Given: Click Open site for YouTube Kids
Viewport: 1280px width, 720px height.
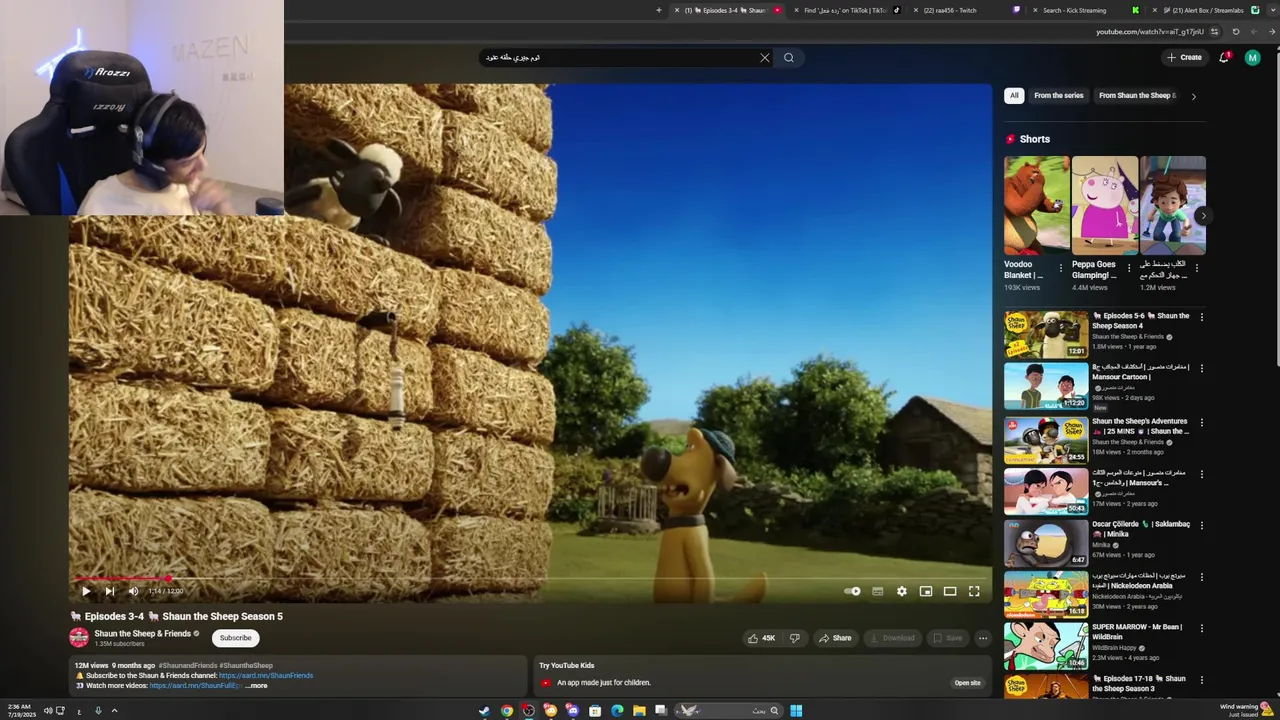Looking at the screenshot, I should 967,683.
